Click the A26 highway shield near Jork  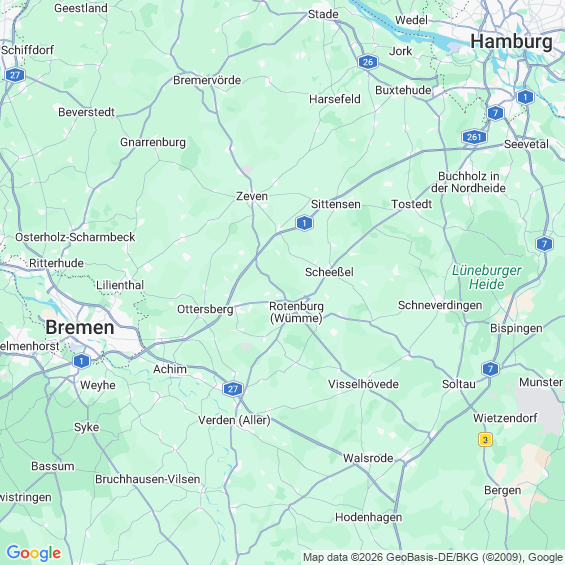tap(368, 62)
